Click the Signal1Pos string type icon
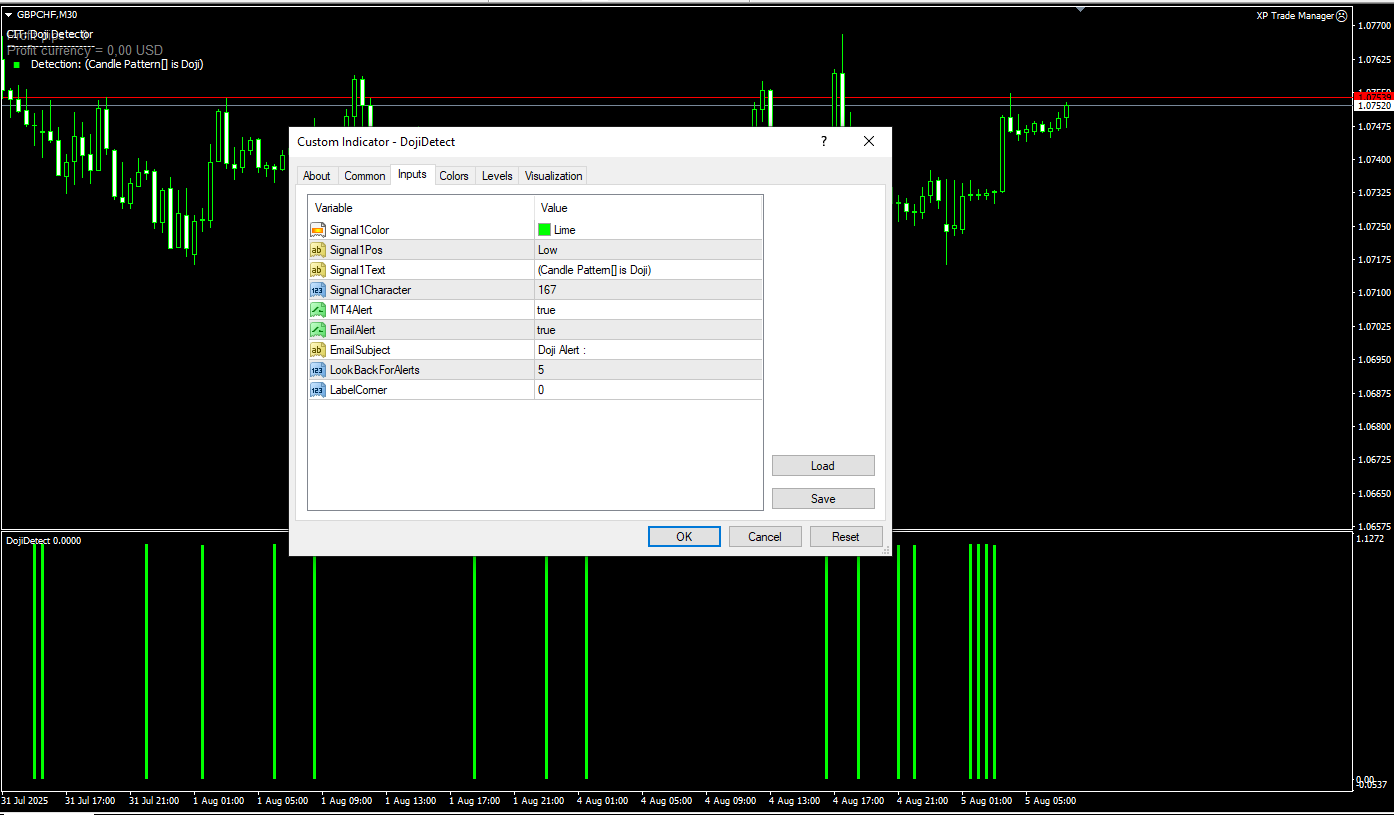Screen dimensions: 1394x815 (x=317, y=250)
